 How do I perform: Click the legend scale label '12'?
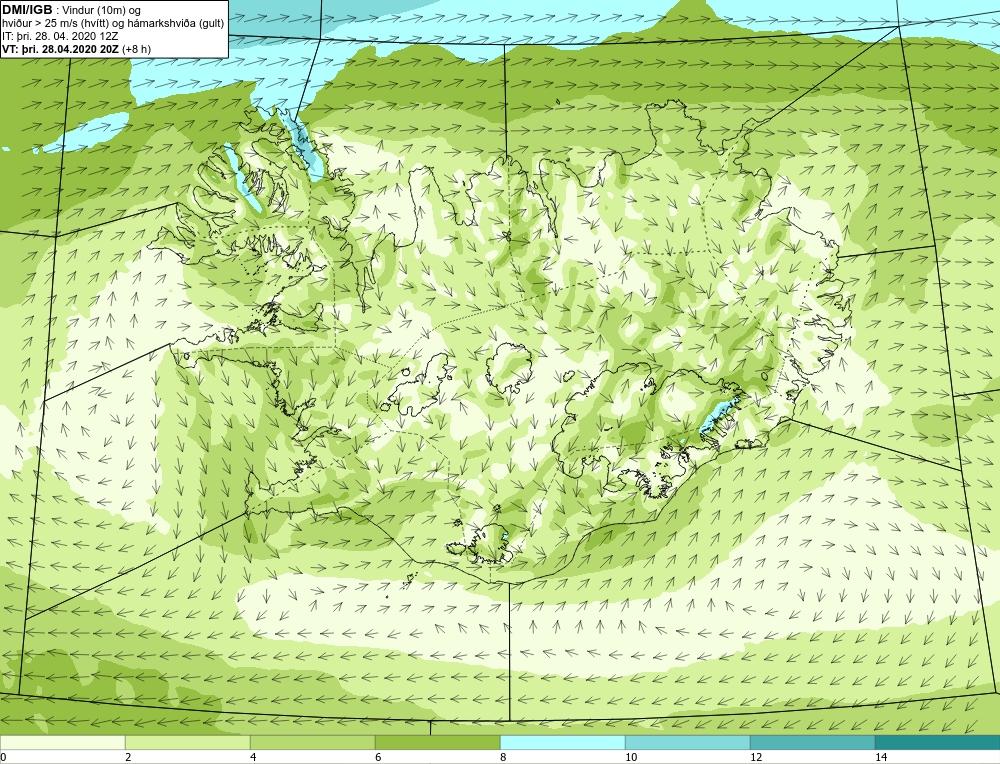coord(756,757)
